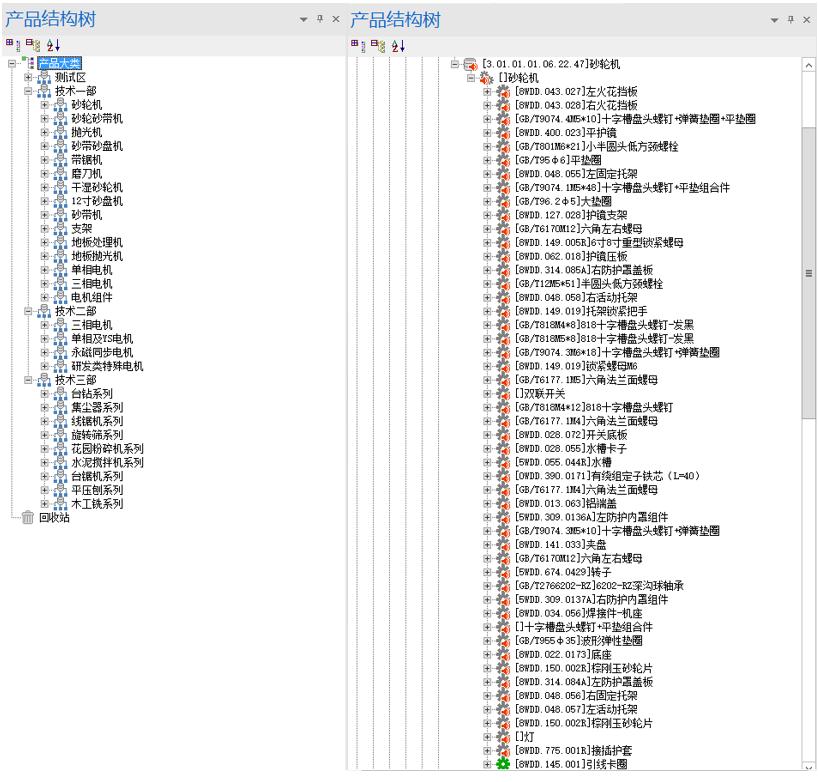This screenshot has width=818, height=782.
Task: Select [8WDD.775.001R]接插护套 row
Action: pos(573,750)
